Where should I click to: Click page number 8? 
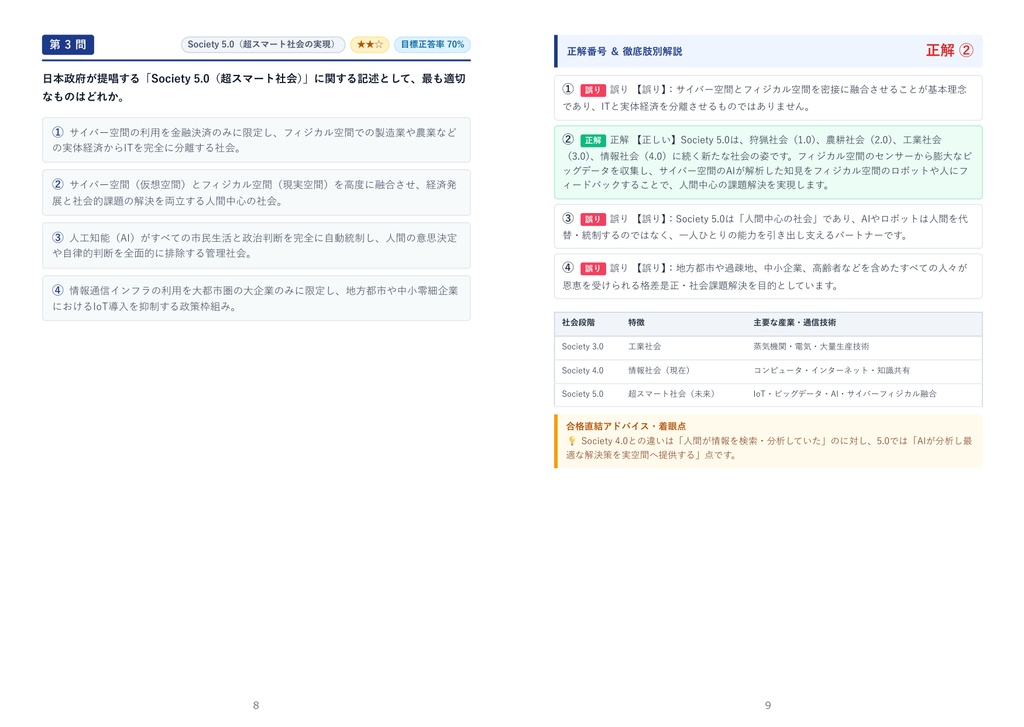[x=256, y=705]
